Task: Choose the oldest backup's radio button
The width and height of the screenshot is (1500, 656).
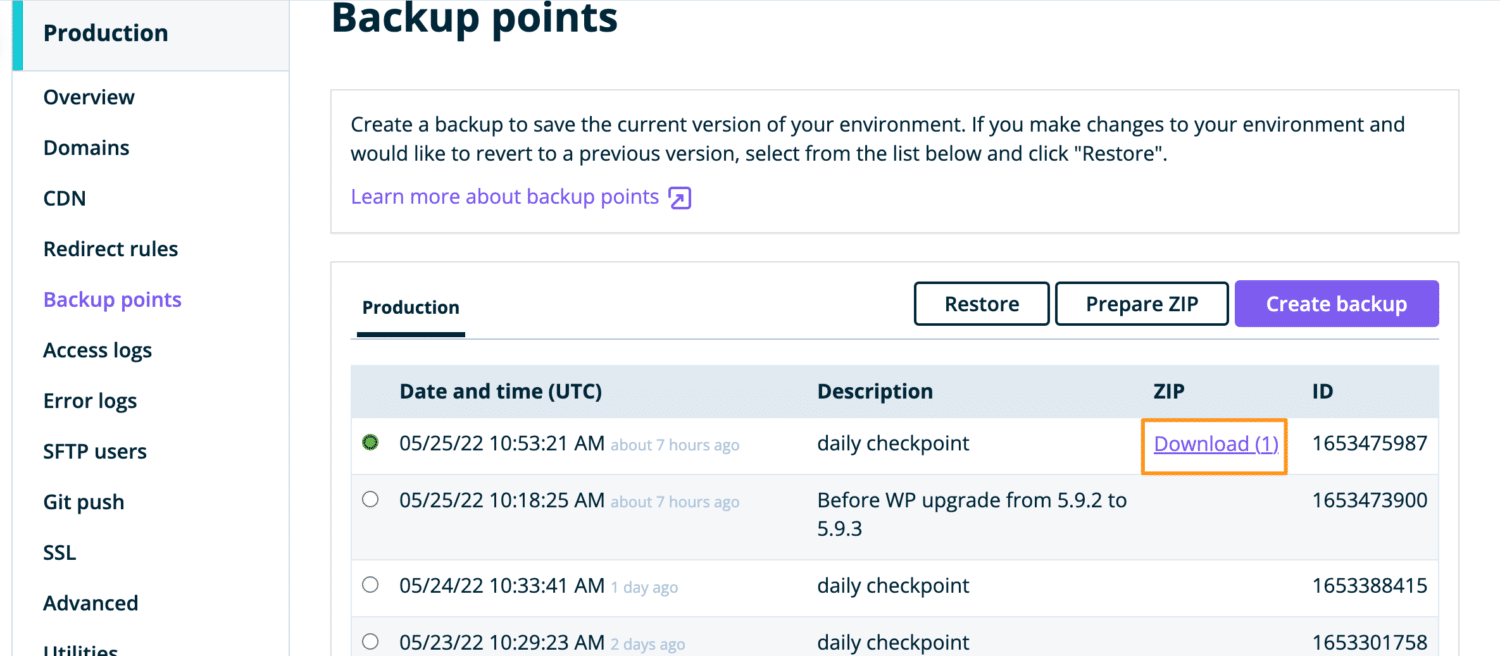Action: pyautogui.click(x=370, y=643)
